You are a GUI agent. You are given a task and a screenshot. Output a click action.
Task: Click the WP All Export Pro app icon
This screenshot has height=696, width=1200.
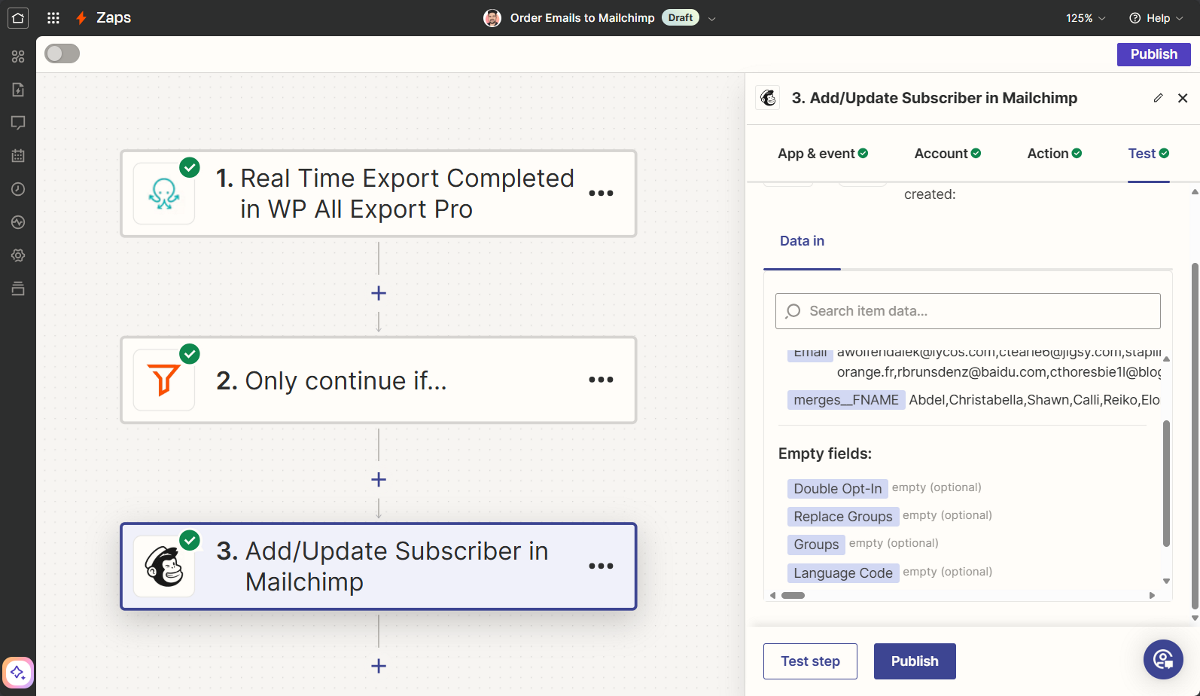pos(164,194)
